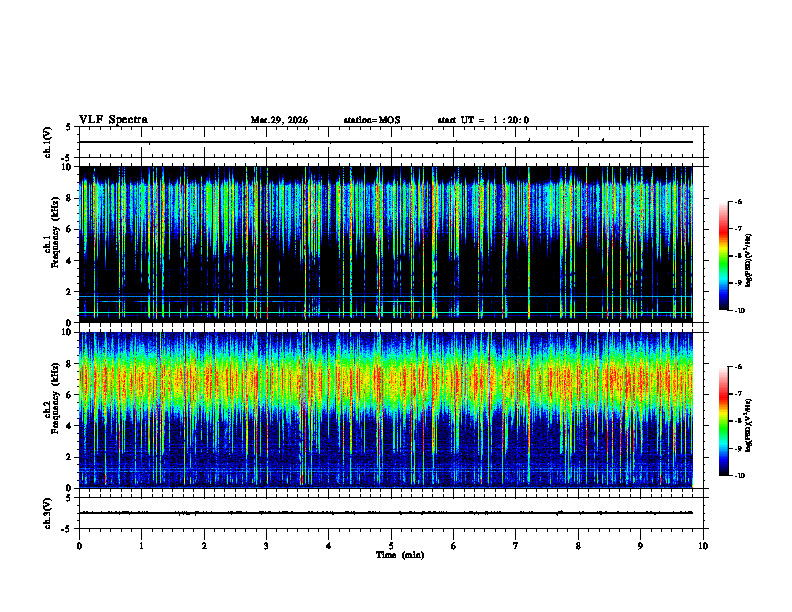
Task: Click the "4" tick on the Time axis
Action: tap(328, 546)
